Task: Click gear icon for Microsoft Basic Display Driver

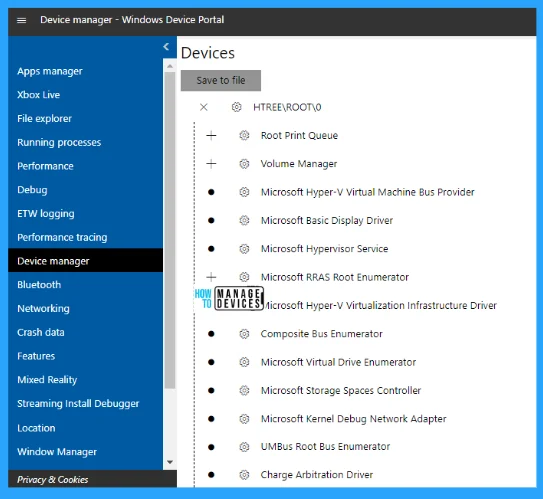Action: point(244,220)
